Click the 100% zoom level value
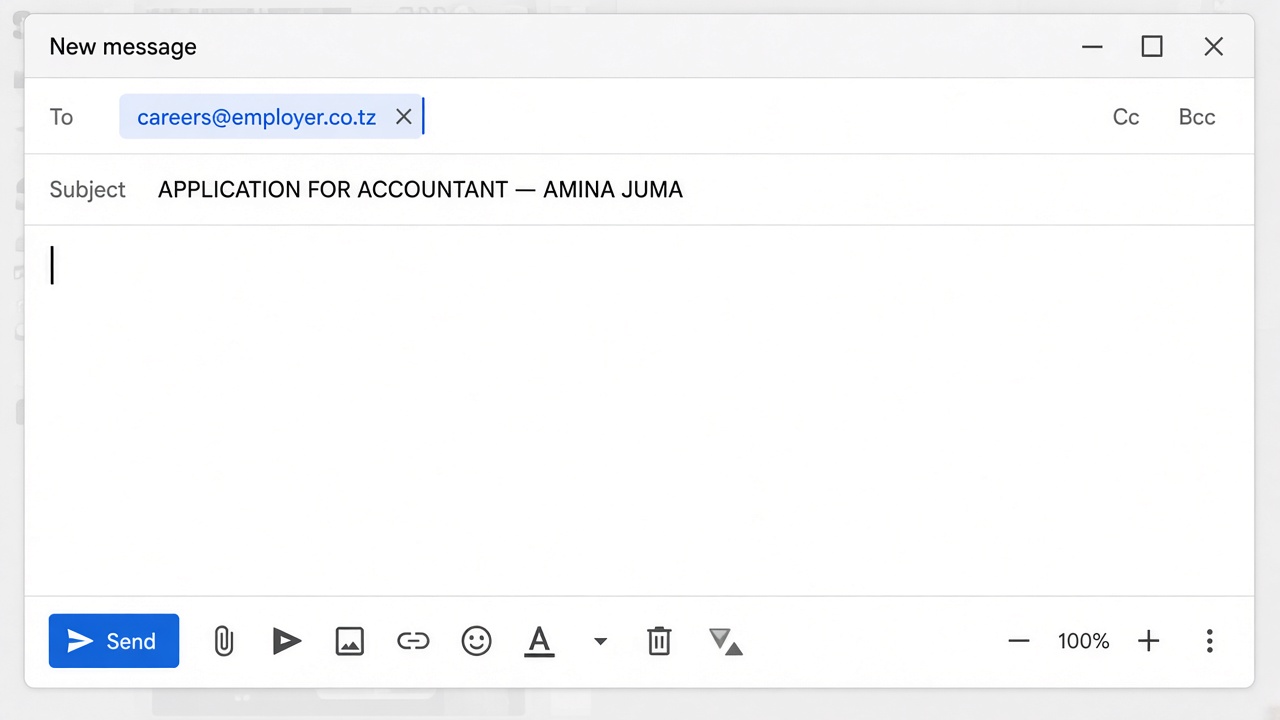The image size is (1280, 720). (1084, 641)
